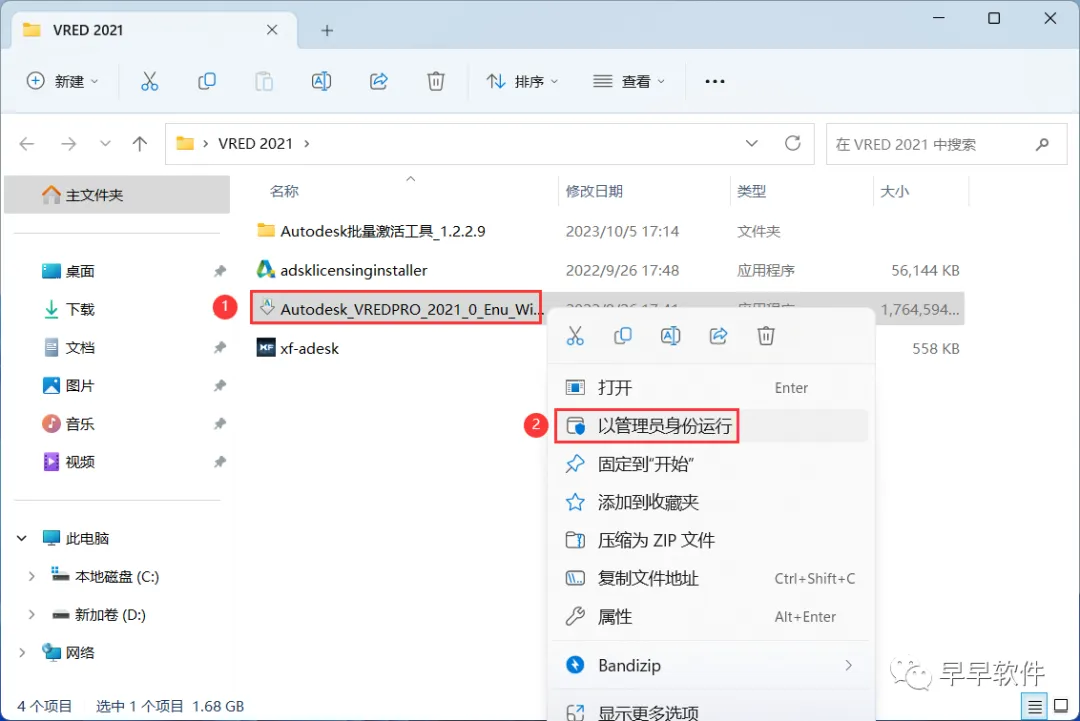Click the Copy icon in toolbar
The height and width of the screenshot is (721, 1080).
pyautogui.click(x=207, y=81)
